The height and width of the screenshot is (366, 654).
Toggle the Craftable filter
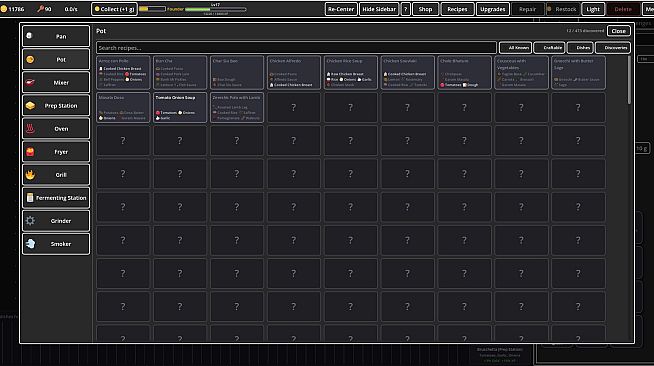[549, 48]
